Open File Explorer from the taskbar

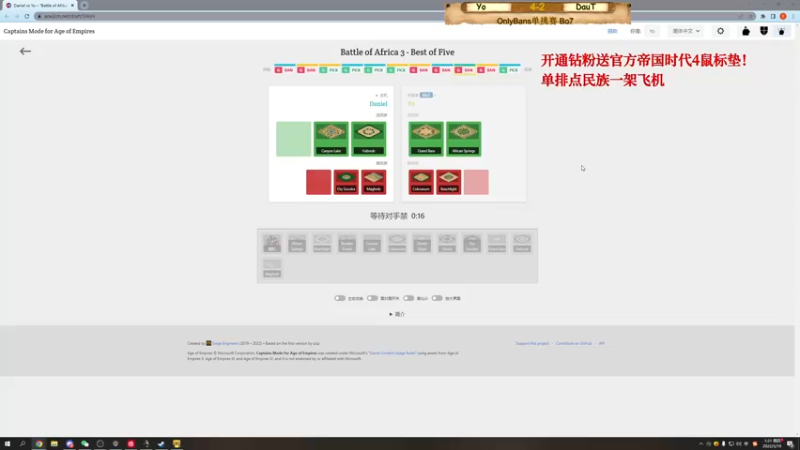pyautogui.click(x=54, y=444)
